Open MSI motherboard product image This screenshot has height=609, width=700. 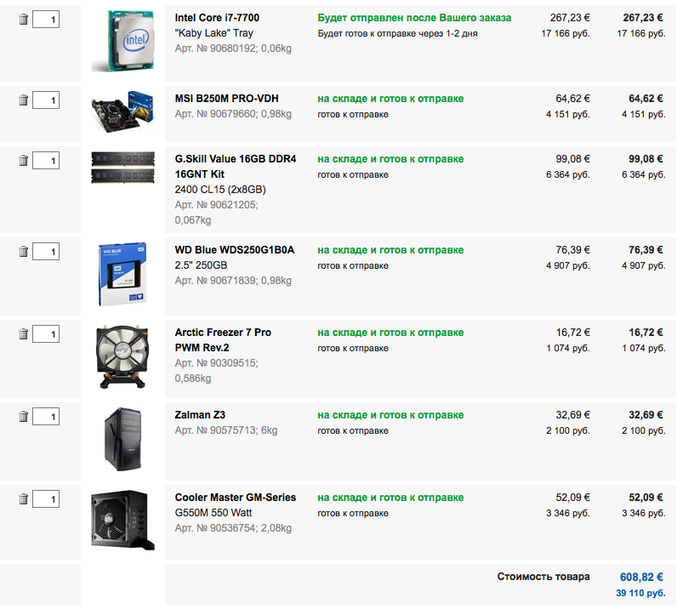pos(123,112)
